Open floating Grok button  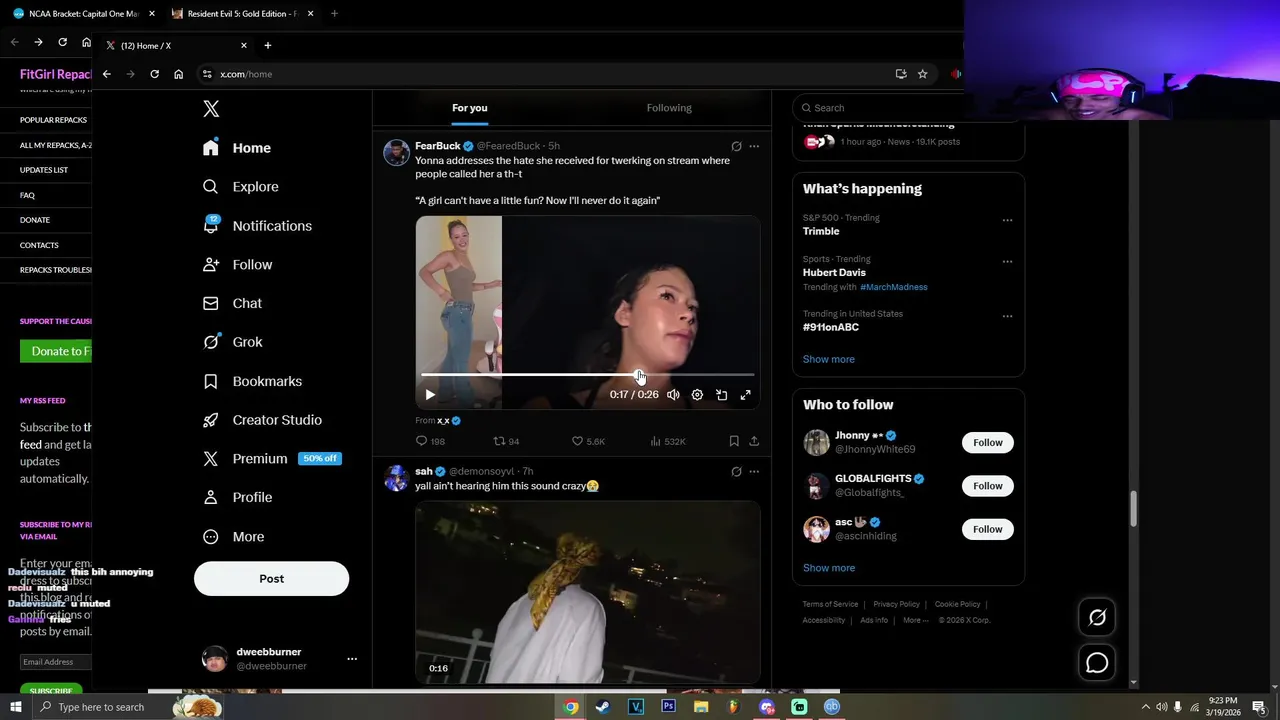click(x=1097, y=618)
